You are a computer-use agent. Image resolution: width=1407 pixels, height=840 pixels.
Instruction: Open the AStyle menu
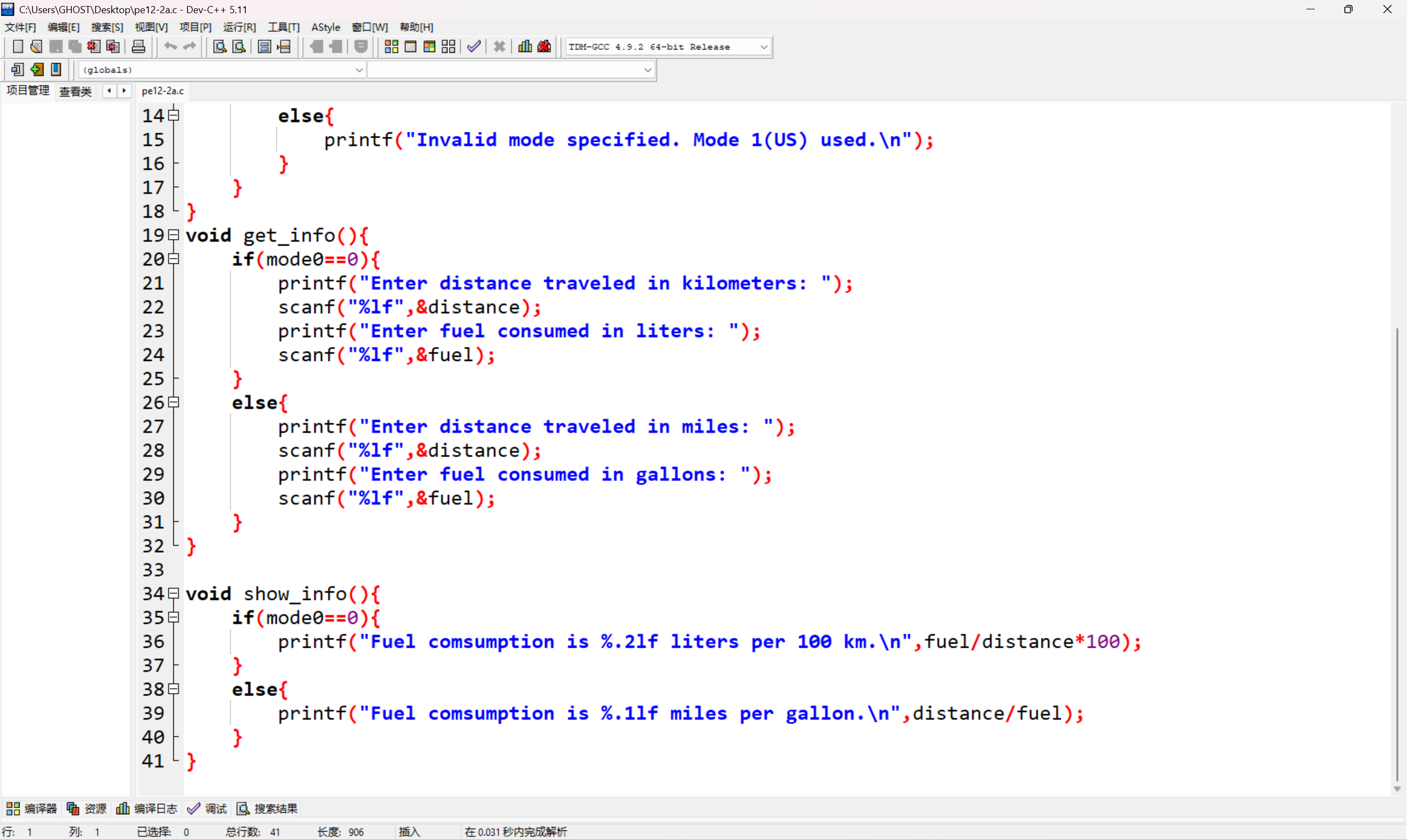tap(325, 27)
